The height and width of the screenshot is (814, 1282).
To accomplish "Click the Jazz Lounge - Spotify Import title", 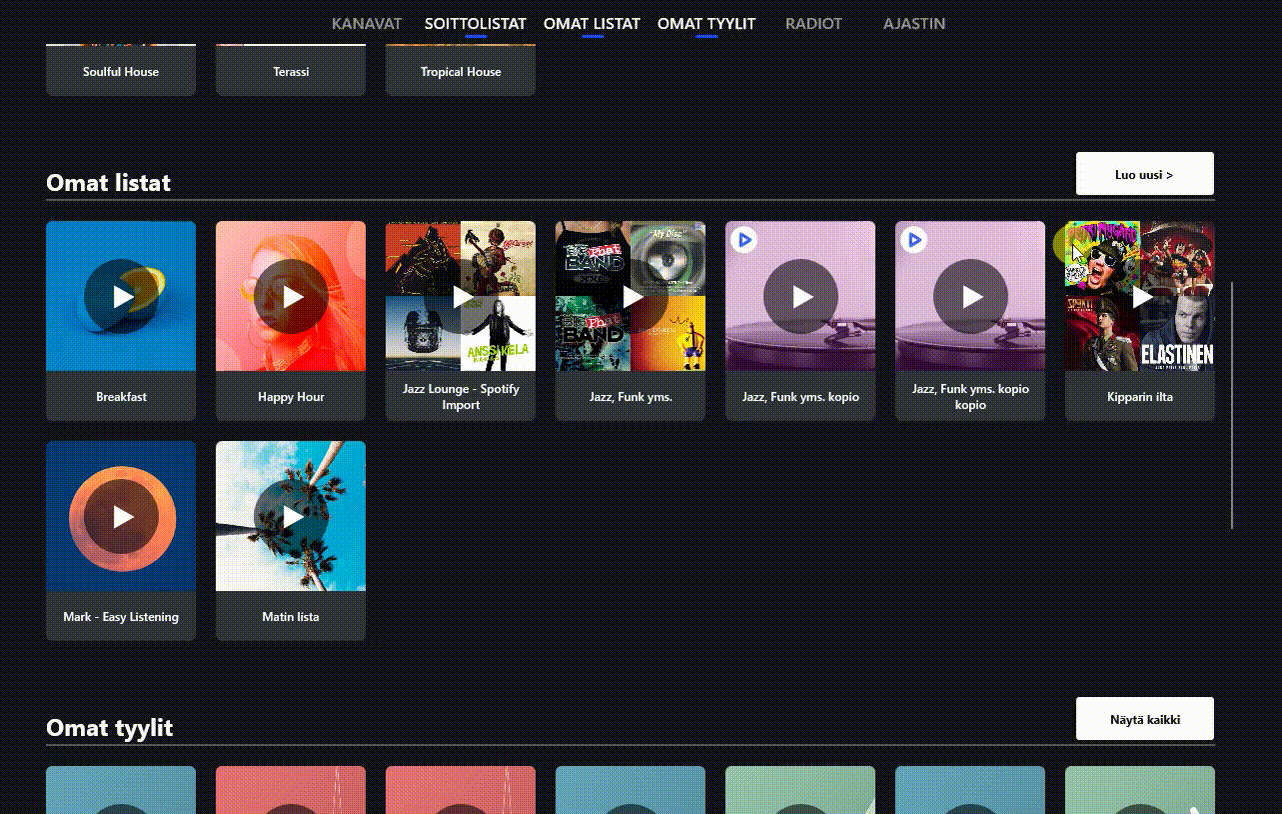I will tap(461, 397).
